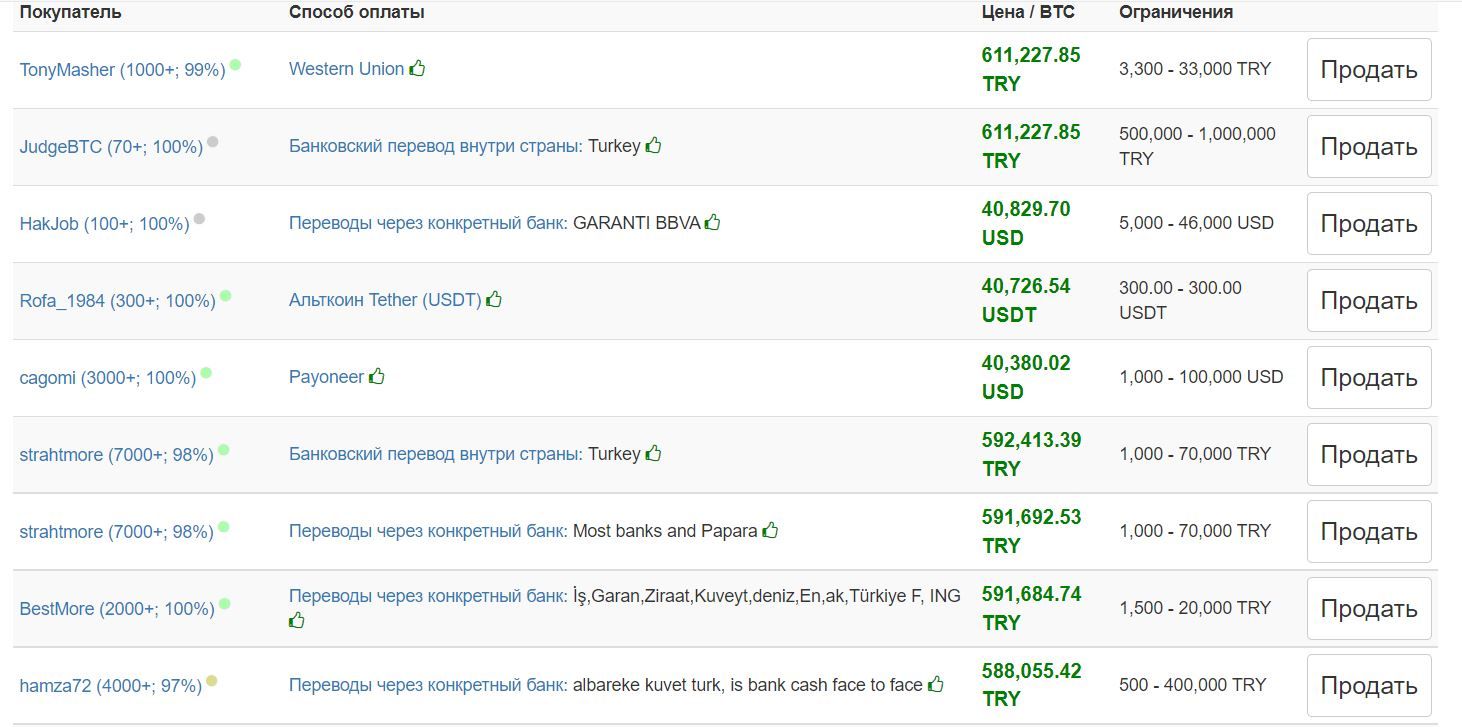Open the Payoneer payment method link
Screen dimensions: 1462x727
coord(326,377)
